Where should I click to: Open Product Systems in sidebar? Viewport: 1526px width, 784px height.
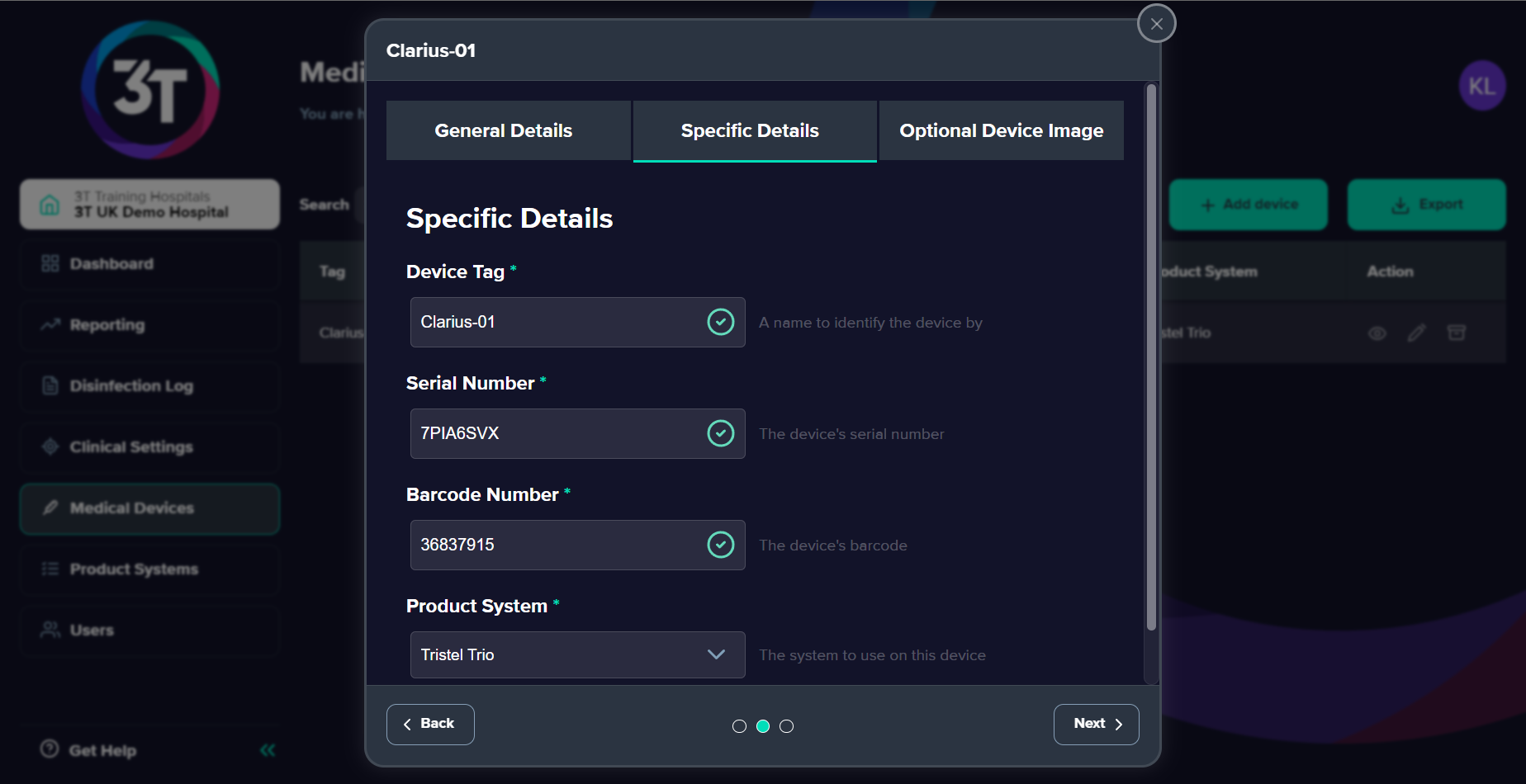(149, 569)
